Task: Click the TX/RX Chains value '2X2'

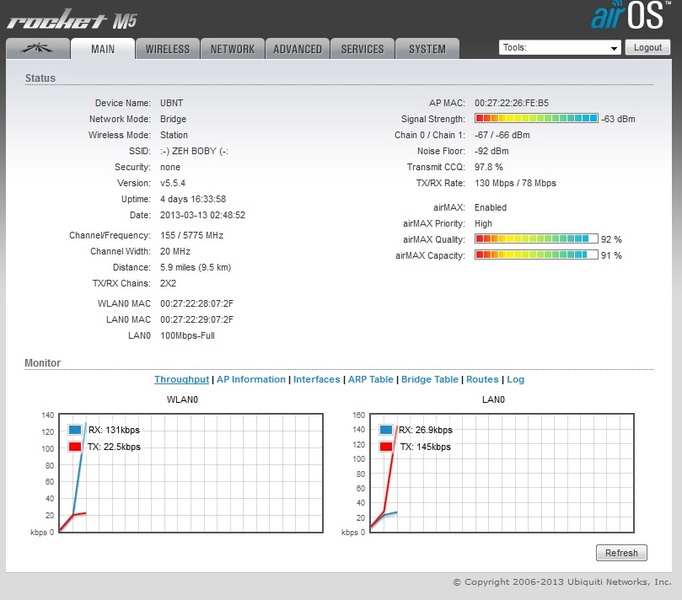Action: pos(168,284)
